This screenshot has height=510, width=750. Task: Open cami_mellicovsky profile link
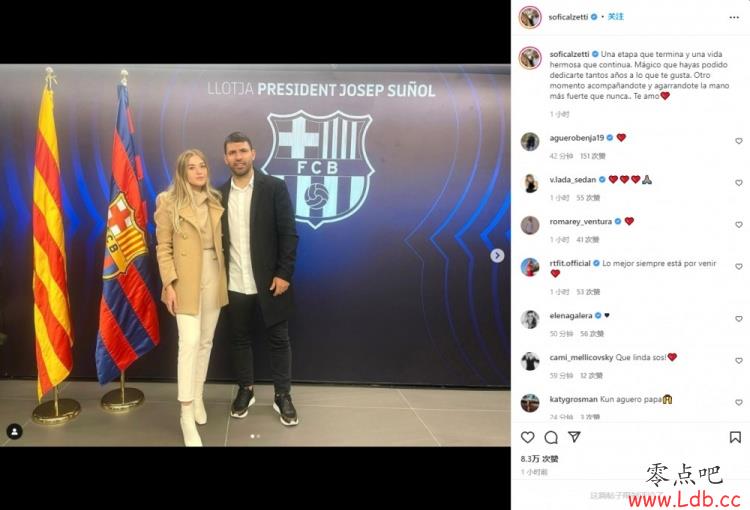pyautogui.click(x=581, y=357)
